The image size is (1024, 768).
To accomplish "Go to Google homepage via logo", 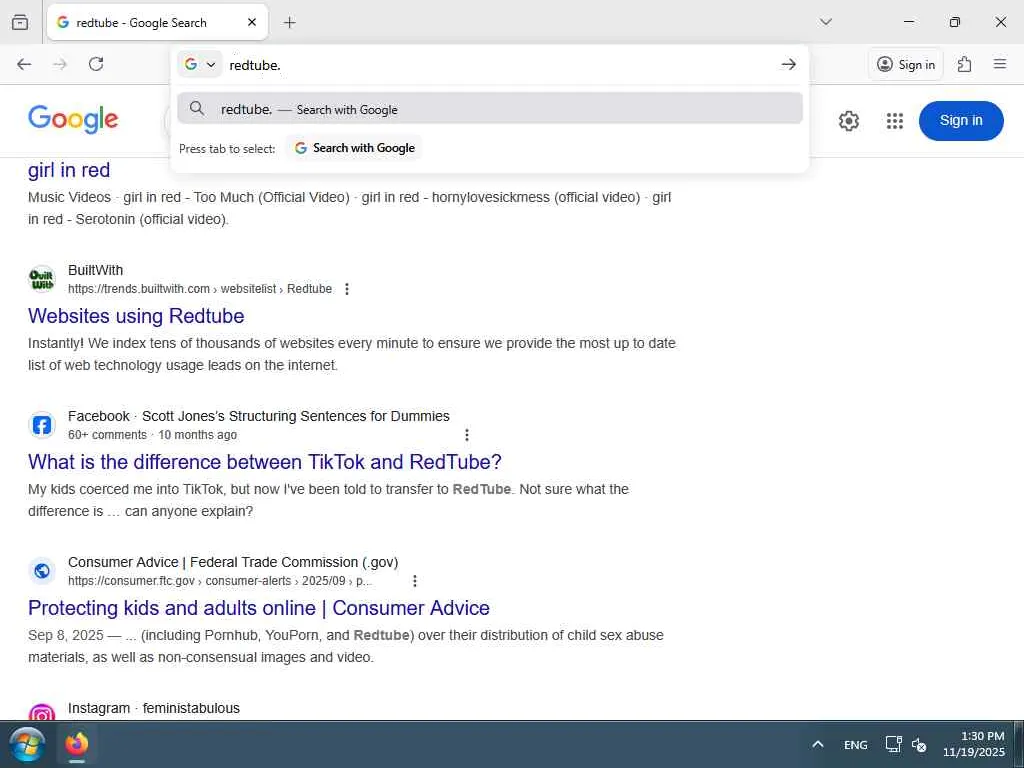I will pos(73,119).
